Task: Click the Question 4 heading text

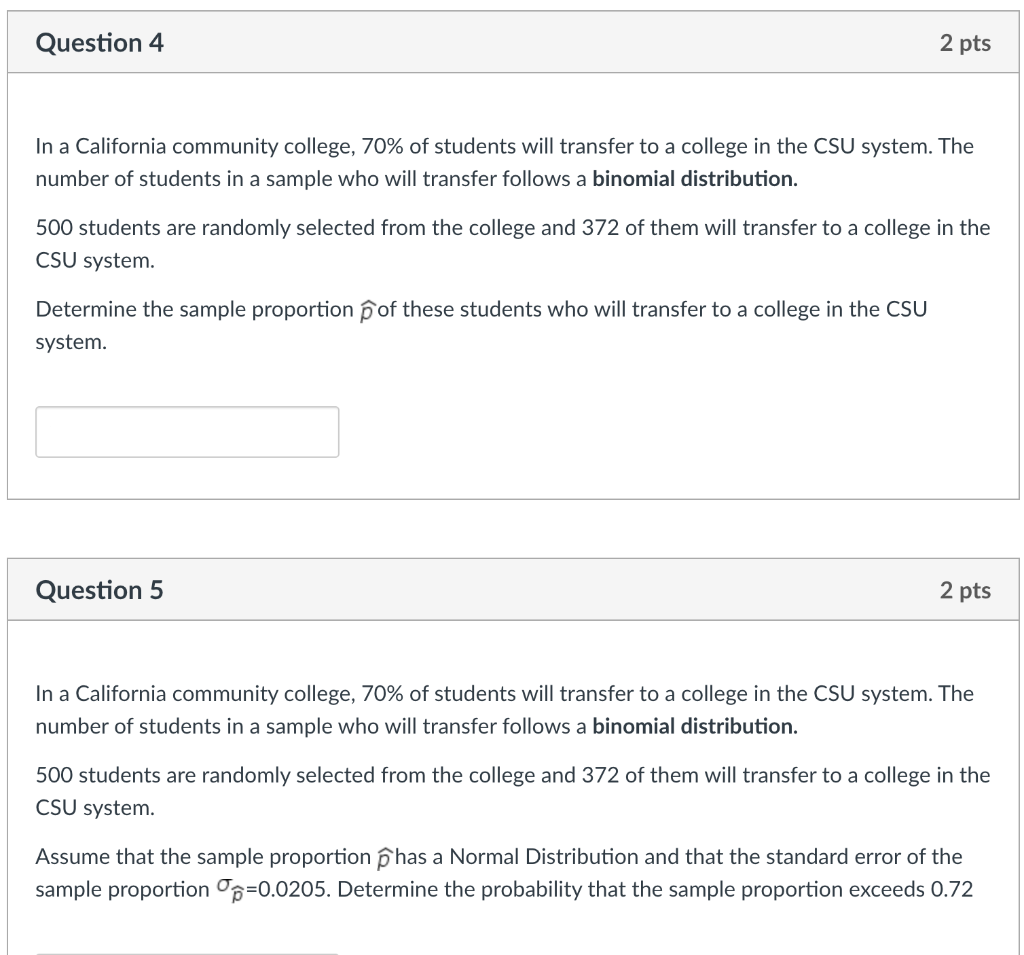Action: click(99, 43)
